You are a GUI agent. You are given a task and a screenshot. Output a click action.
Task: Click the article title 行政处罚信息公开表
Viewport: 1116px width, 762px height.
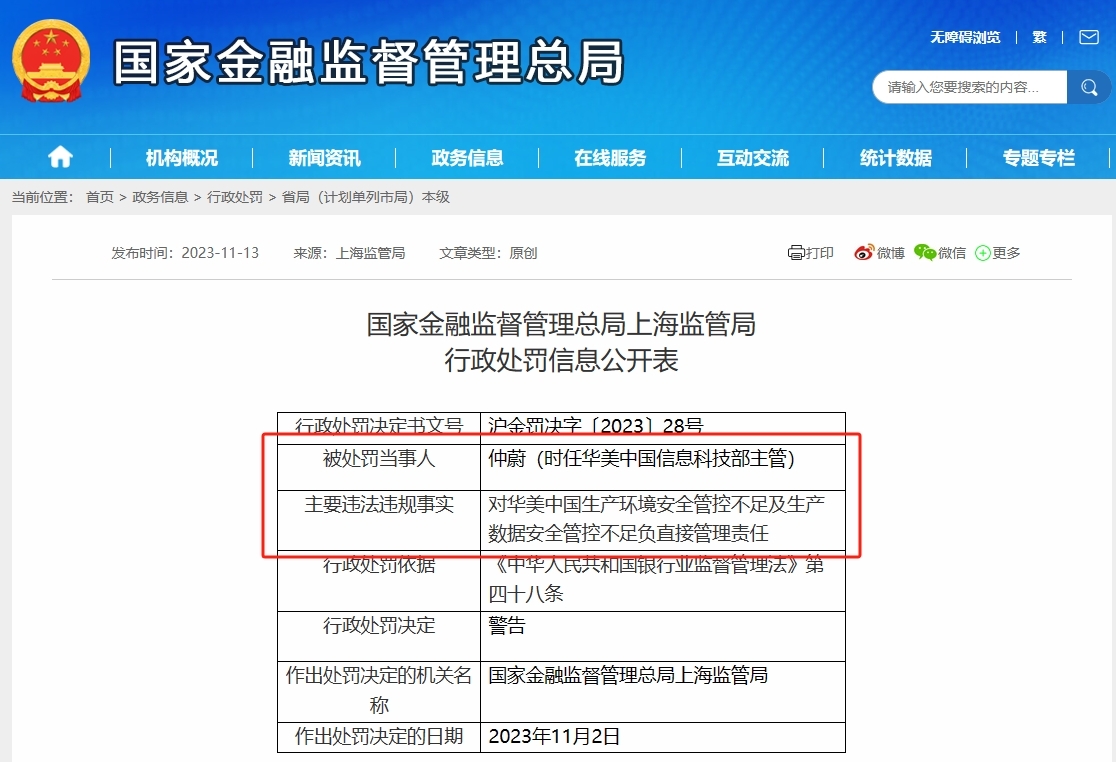pyautogui.click(x=561, y=360)
